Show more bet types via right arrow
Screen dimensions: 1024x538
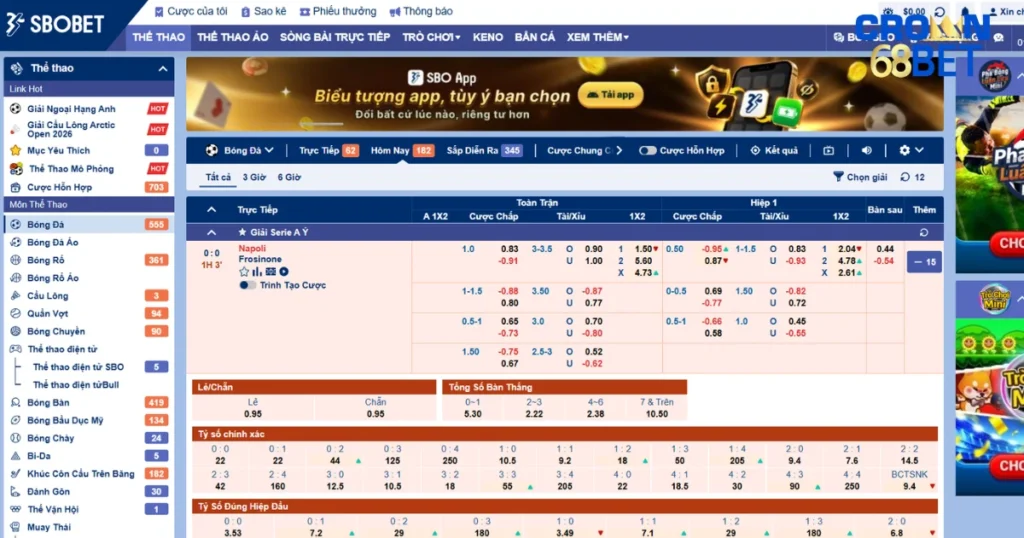click(619, 150)
